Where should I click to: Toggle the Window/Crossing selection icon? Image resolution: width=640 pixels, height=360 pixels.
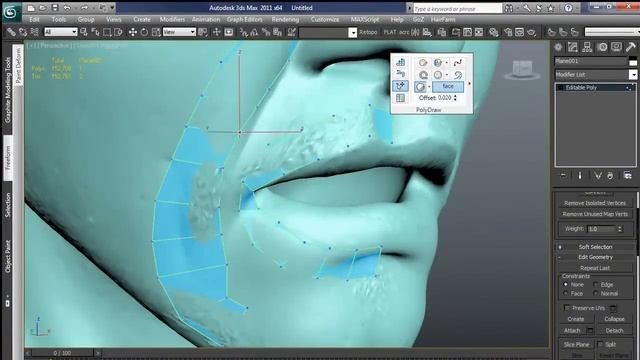(x=118, y=32)
